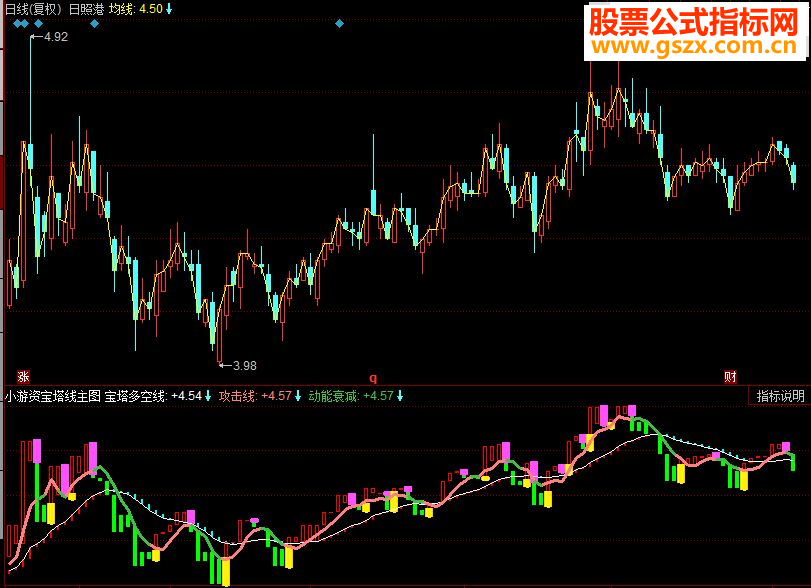
Task: Select the red q marker on the time axis
Action: [373, 379]
